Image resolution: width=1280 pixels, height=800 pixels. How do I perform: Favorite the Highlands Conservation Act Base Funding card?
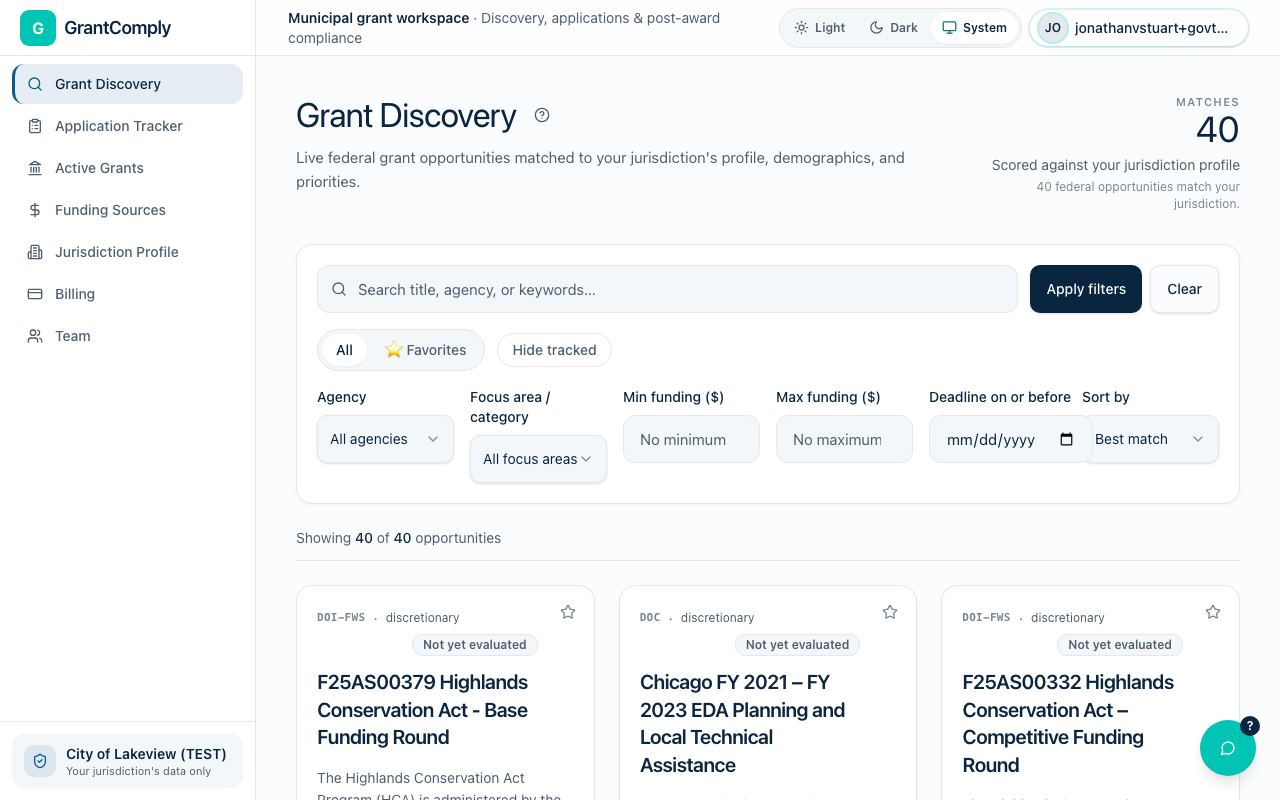(568, 612)
